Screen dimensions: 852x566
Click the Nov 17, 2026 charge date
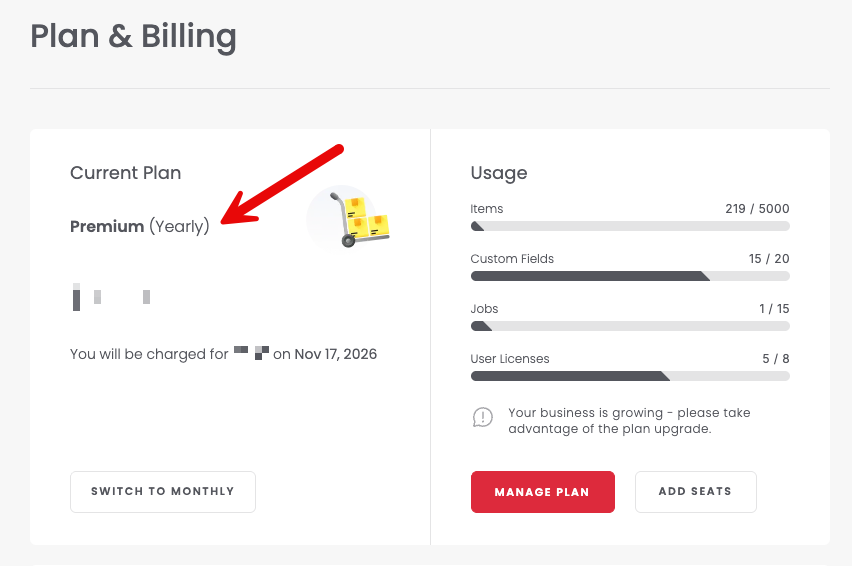tap(336, 354)
